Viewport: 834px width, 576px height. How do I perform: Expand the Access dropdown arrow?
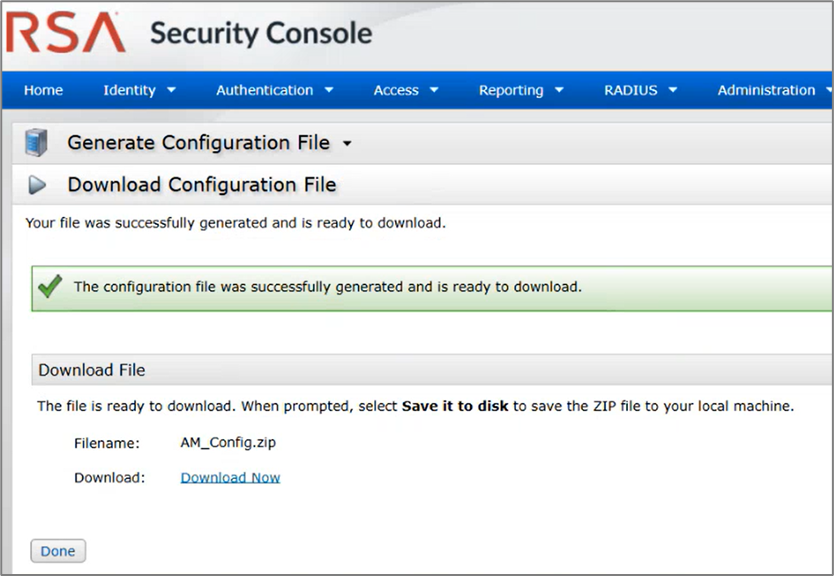(432, 90)
